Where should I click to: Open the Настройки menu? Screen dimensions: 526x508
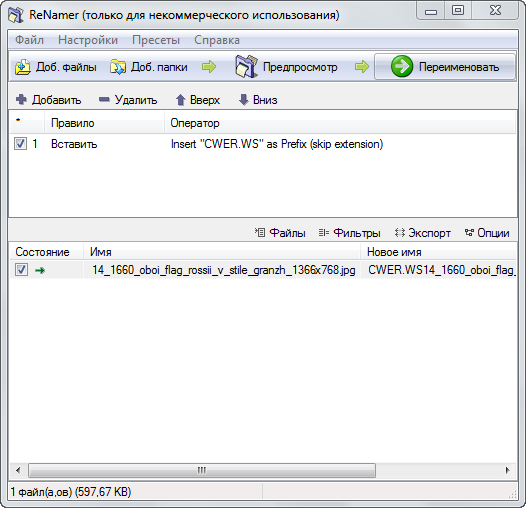(88, 40)
